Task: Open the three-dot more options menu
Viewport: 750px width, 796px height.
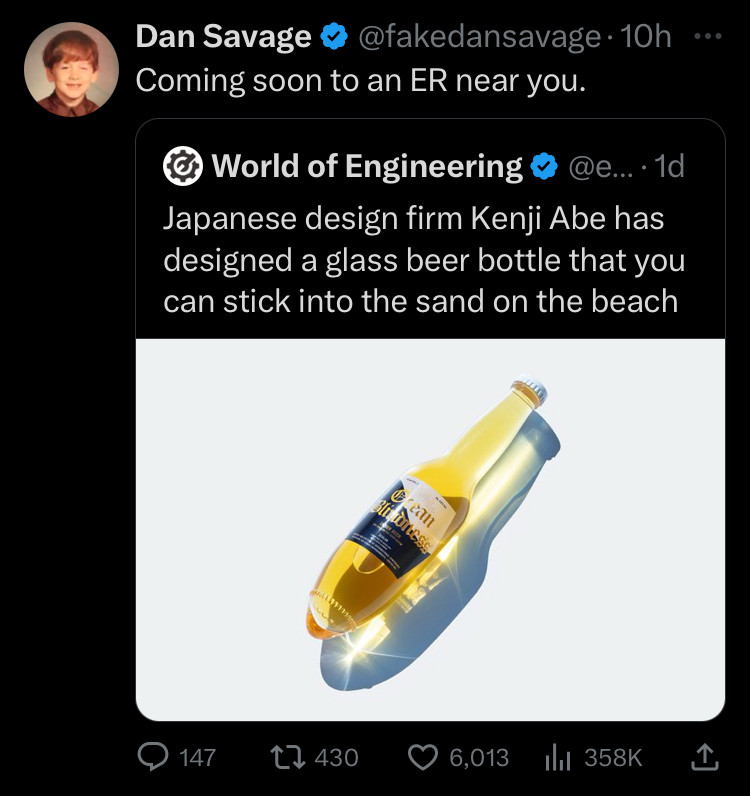Action: (708, 36)
